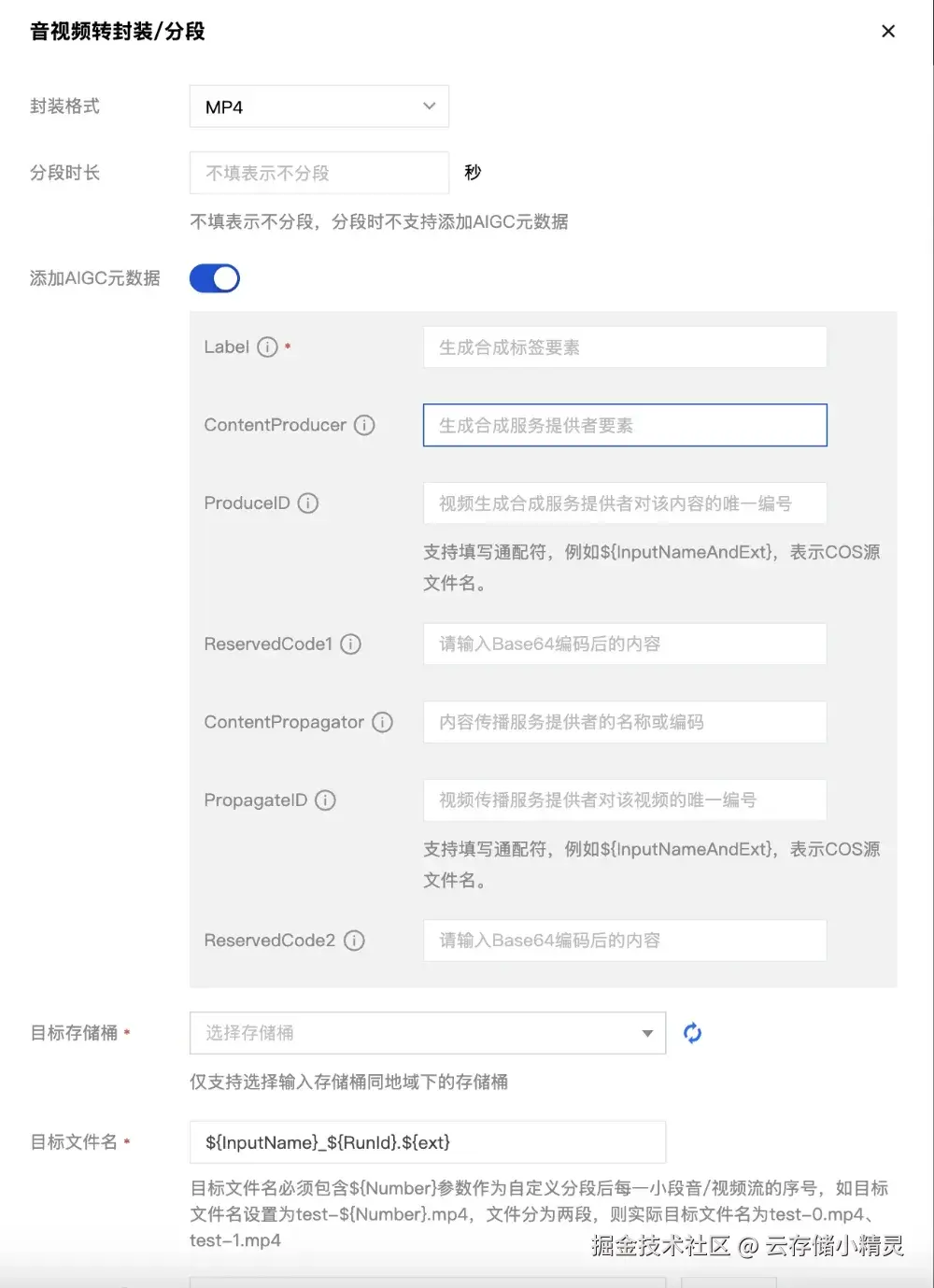Click the ProduceID input field
Image resolution: width=934 pixels, height=1288 pixels.
(624, 503)
